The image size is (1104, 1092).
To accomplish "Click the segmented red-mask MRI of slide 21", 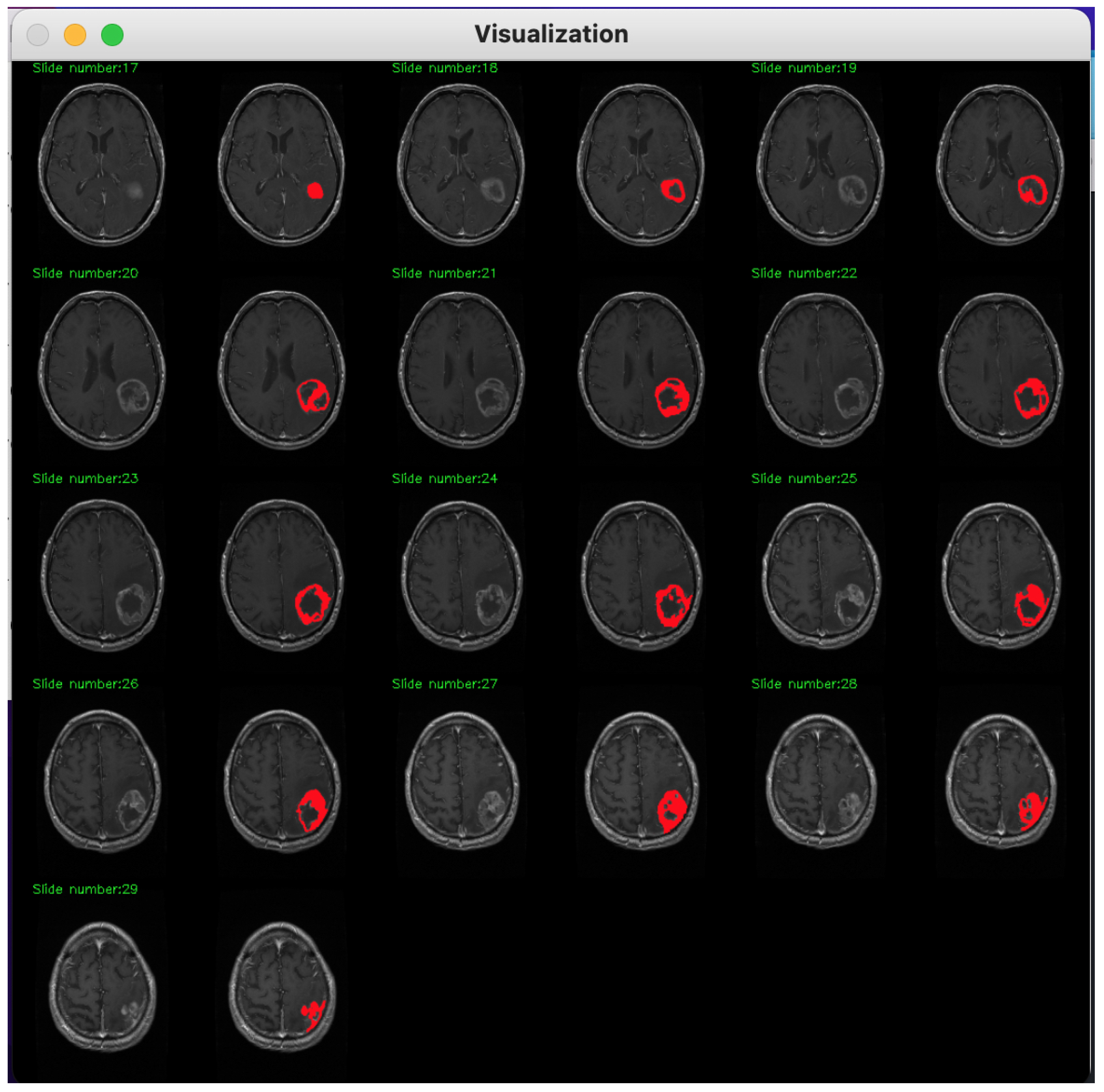I will 641,370.
